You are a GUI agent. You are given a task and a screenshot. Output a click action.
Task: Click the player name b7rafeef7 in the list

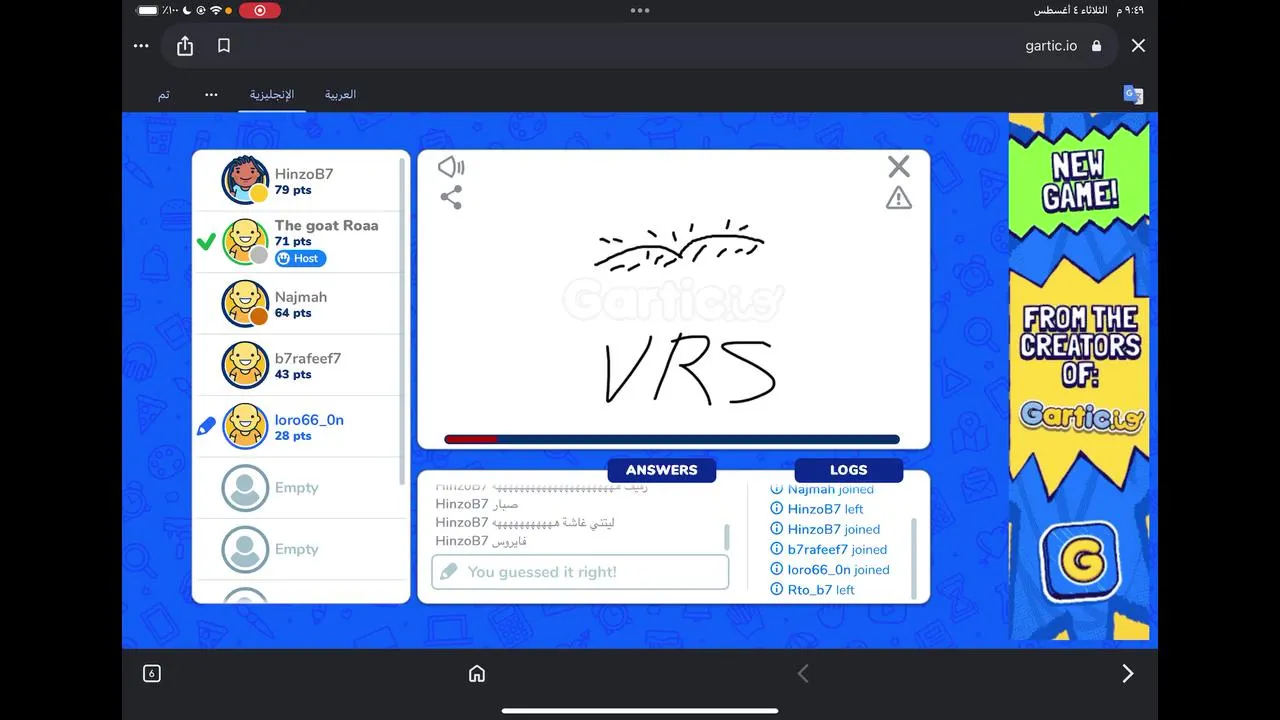[x=308, y=358]
